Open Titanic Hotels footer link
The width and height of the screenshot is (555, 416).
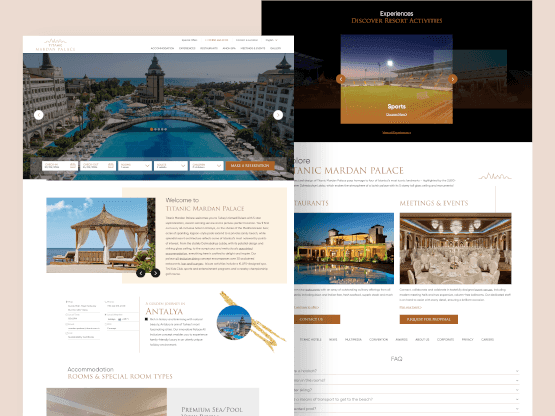tap(310, 340)
